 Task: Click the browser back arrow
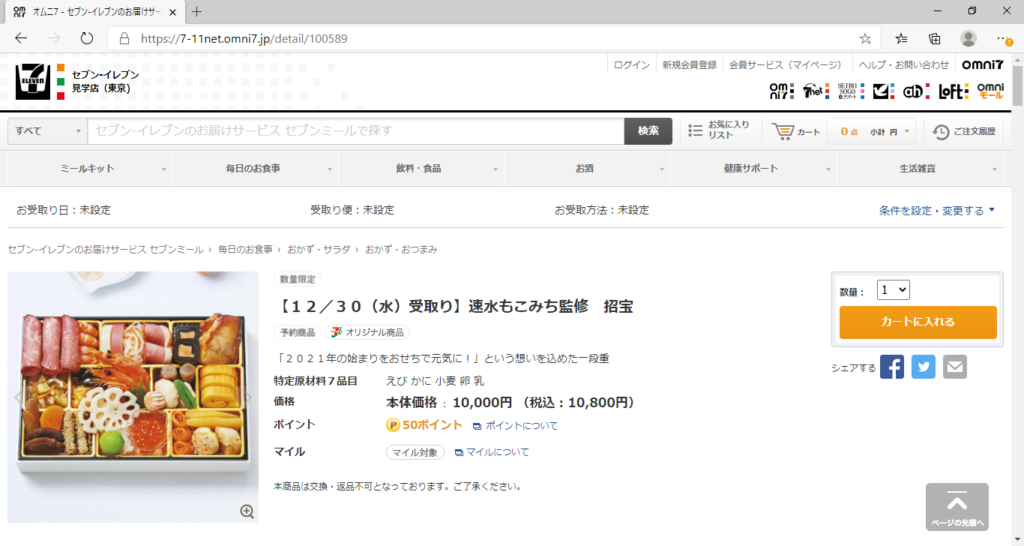21,39
